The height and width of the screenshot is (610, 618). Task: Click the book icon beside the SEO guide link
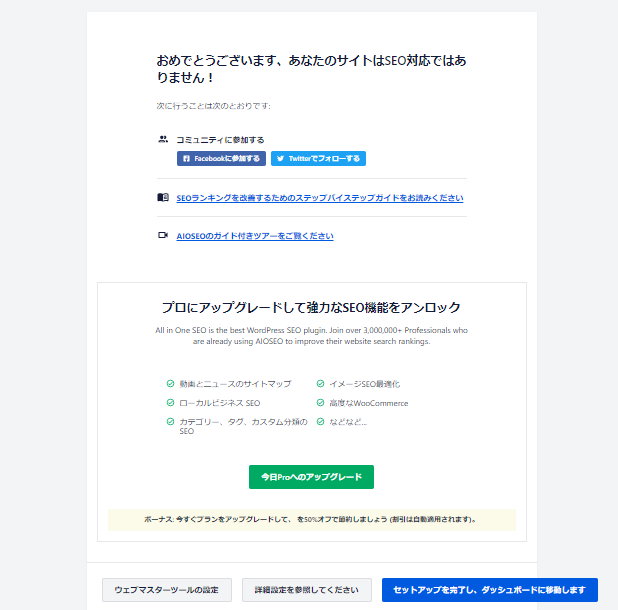click(x=163, y=198)
